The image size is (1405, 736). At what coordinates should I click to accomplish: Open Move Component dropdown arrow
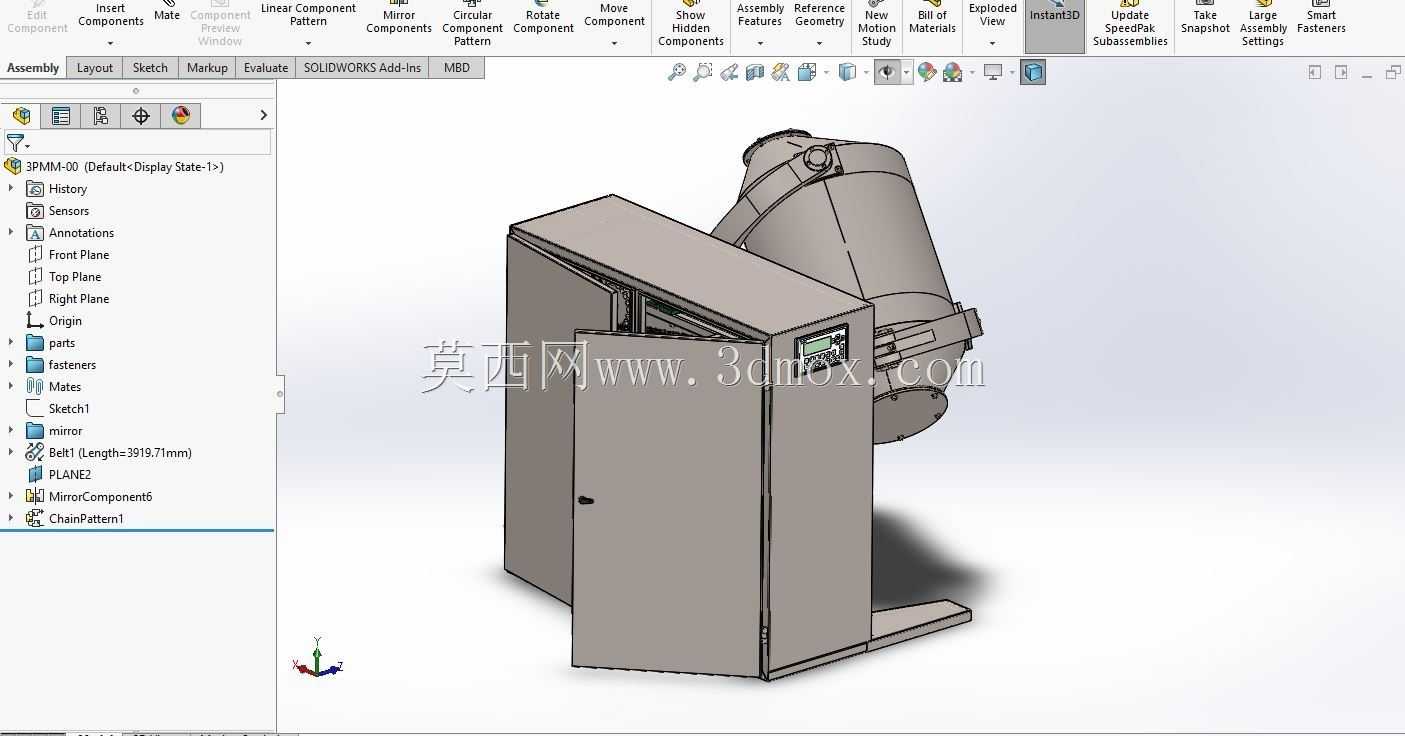[x=614, y=44]
